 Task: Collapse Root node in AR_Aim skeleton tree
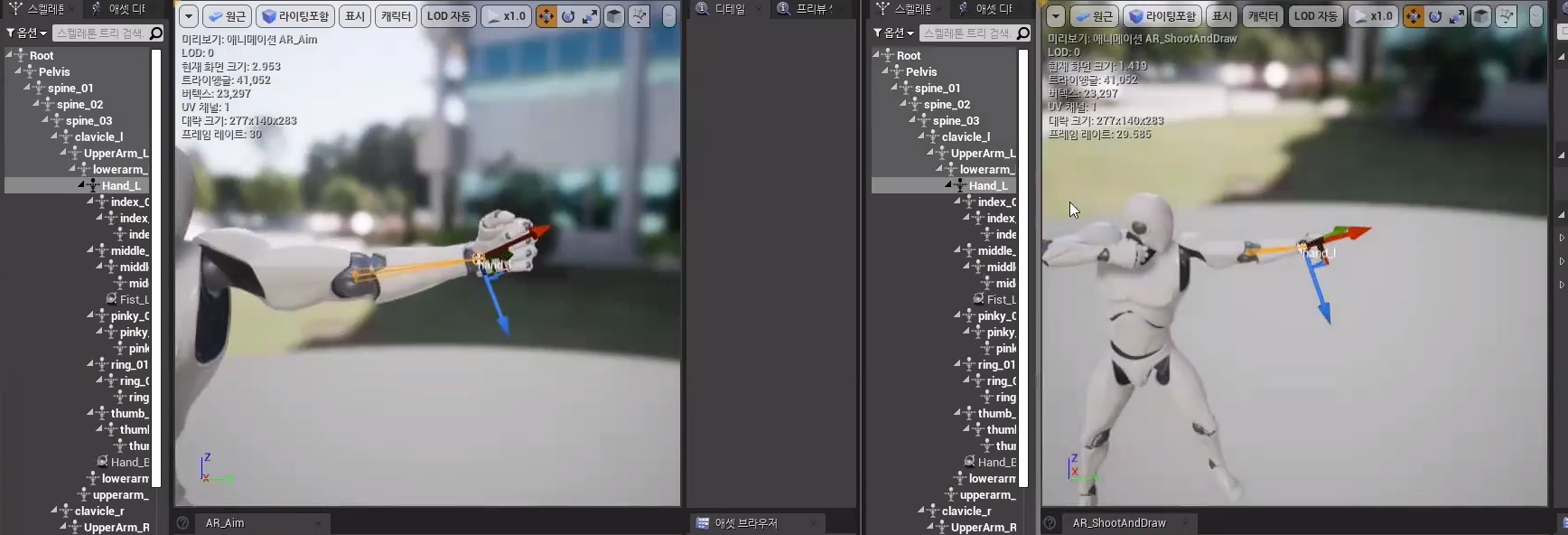pos(9,55)
